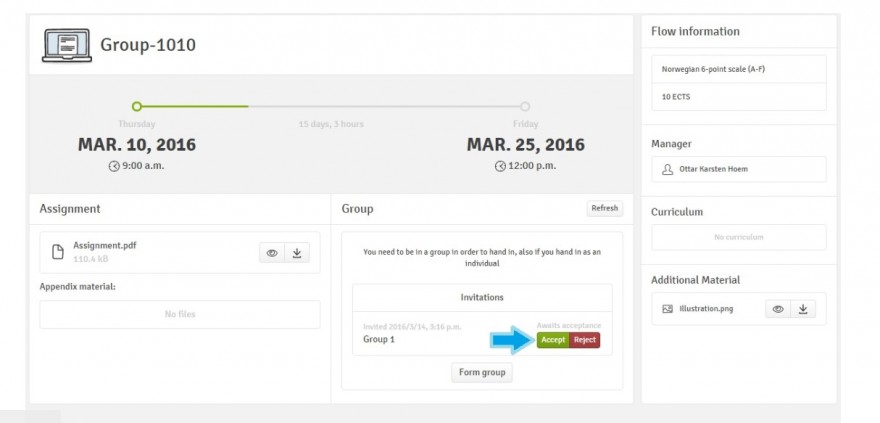Download the Illustration.png file

803,309
